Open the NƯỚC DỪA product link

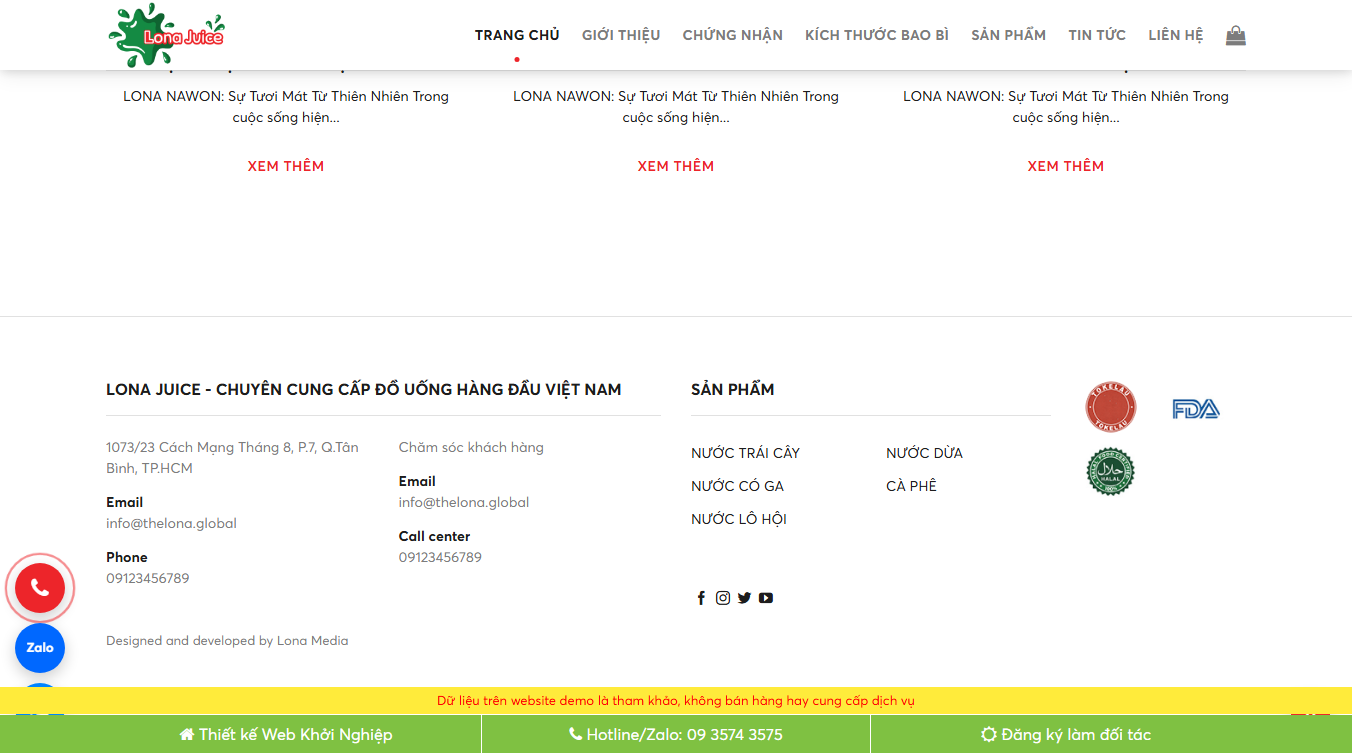(x=925, y=453)
